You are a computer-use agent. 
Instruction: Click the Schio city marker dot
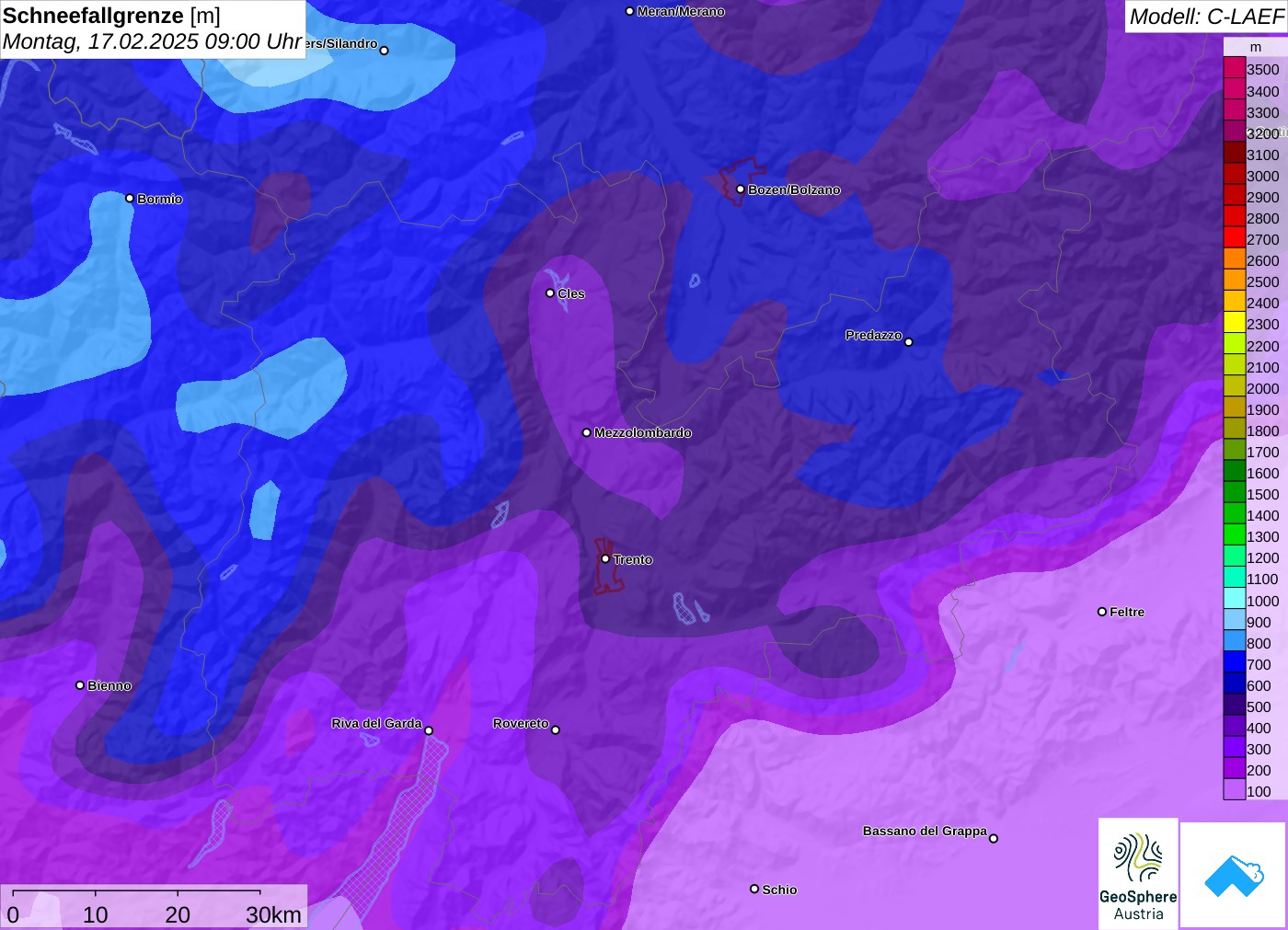[754, 889]
